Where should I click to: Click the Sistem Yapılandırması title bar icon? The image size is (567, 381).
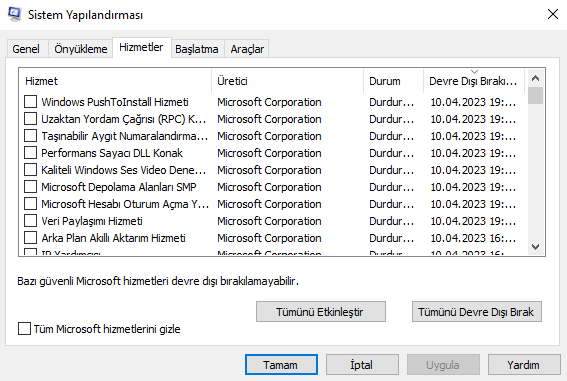14,14
